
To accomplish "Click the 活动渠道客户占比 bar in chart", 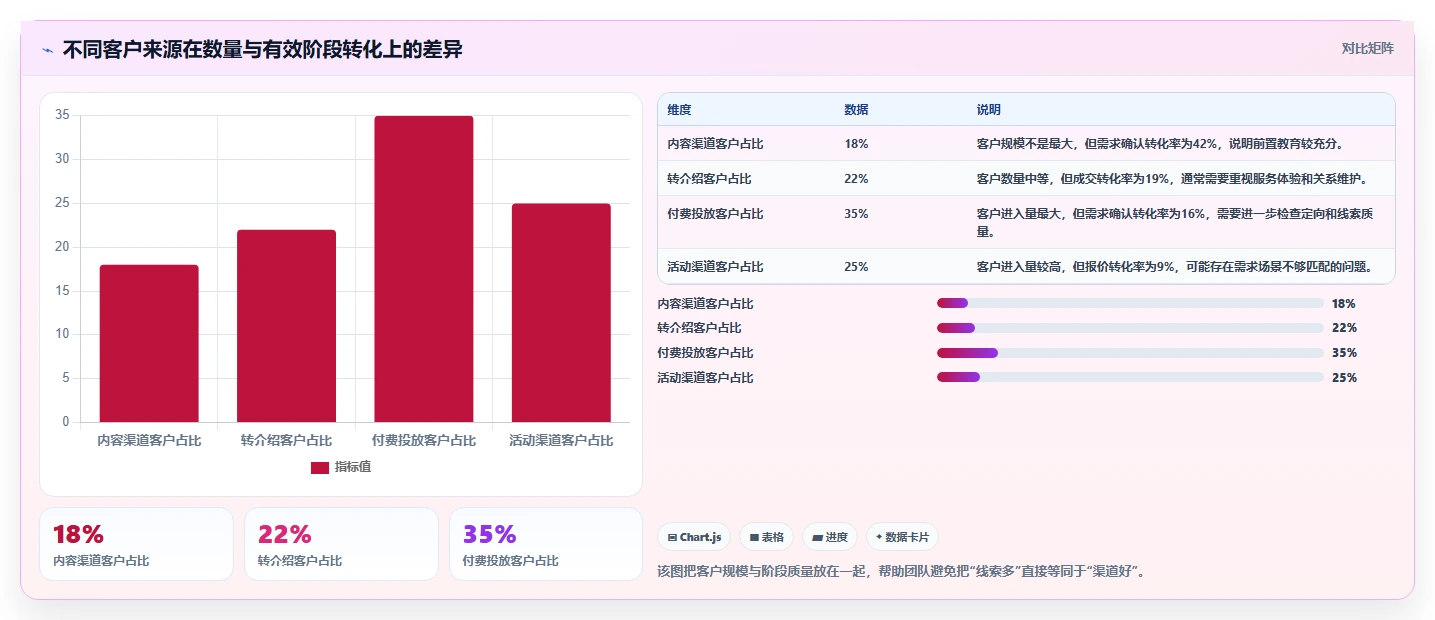I will pyautogui.click(x=561, y=313).
